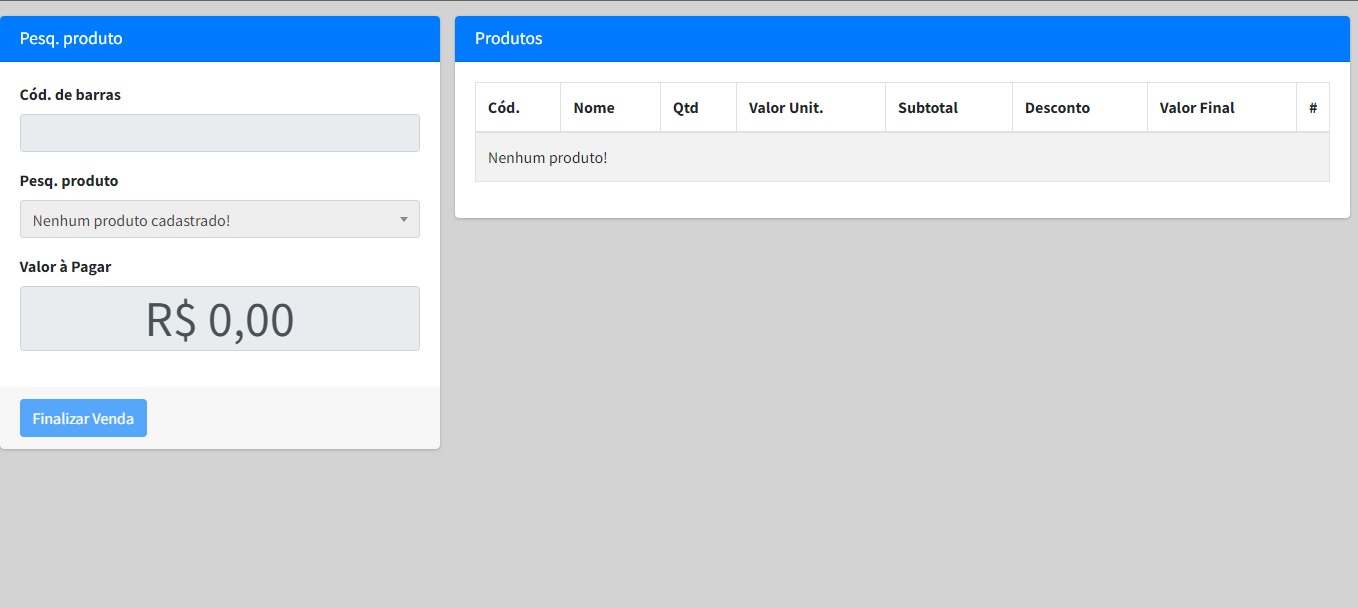1358x608 pixels.
Task: Click the blue 'Pesq. produto' panel header
Action: [x=219, y=39]
